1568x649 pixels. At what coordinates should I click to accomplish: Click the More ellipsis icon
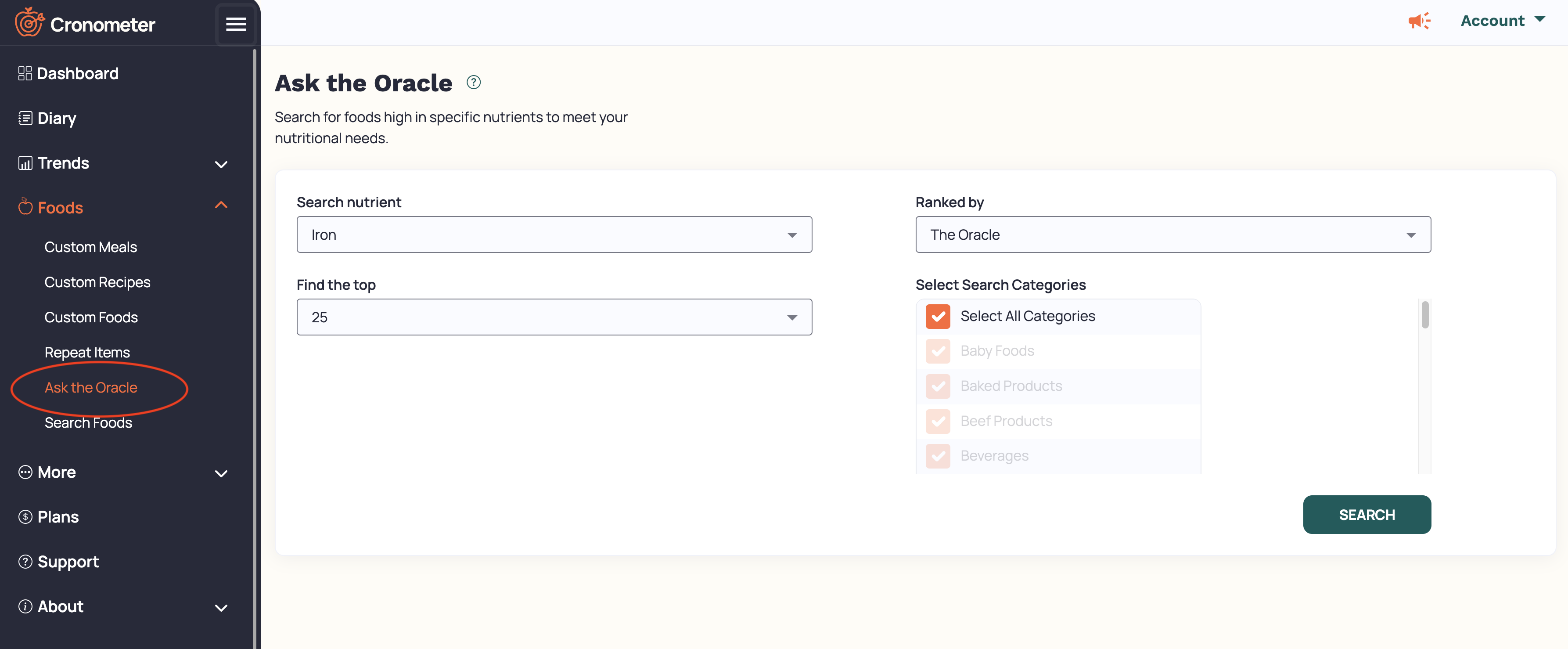(25, 472)
